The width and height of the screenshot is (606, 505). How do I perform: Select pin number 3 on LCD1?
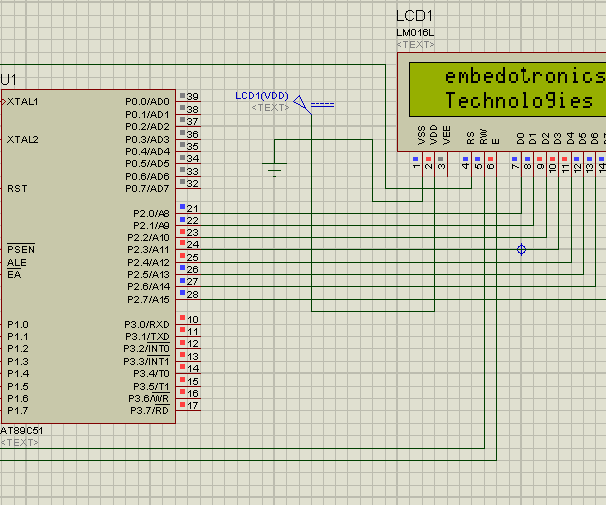[441, 165]
